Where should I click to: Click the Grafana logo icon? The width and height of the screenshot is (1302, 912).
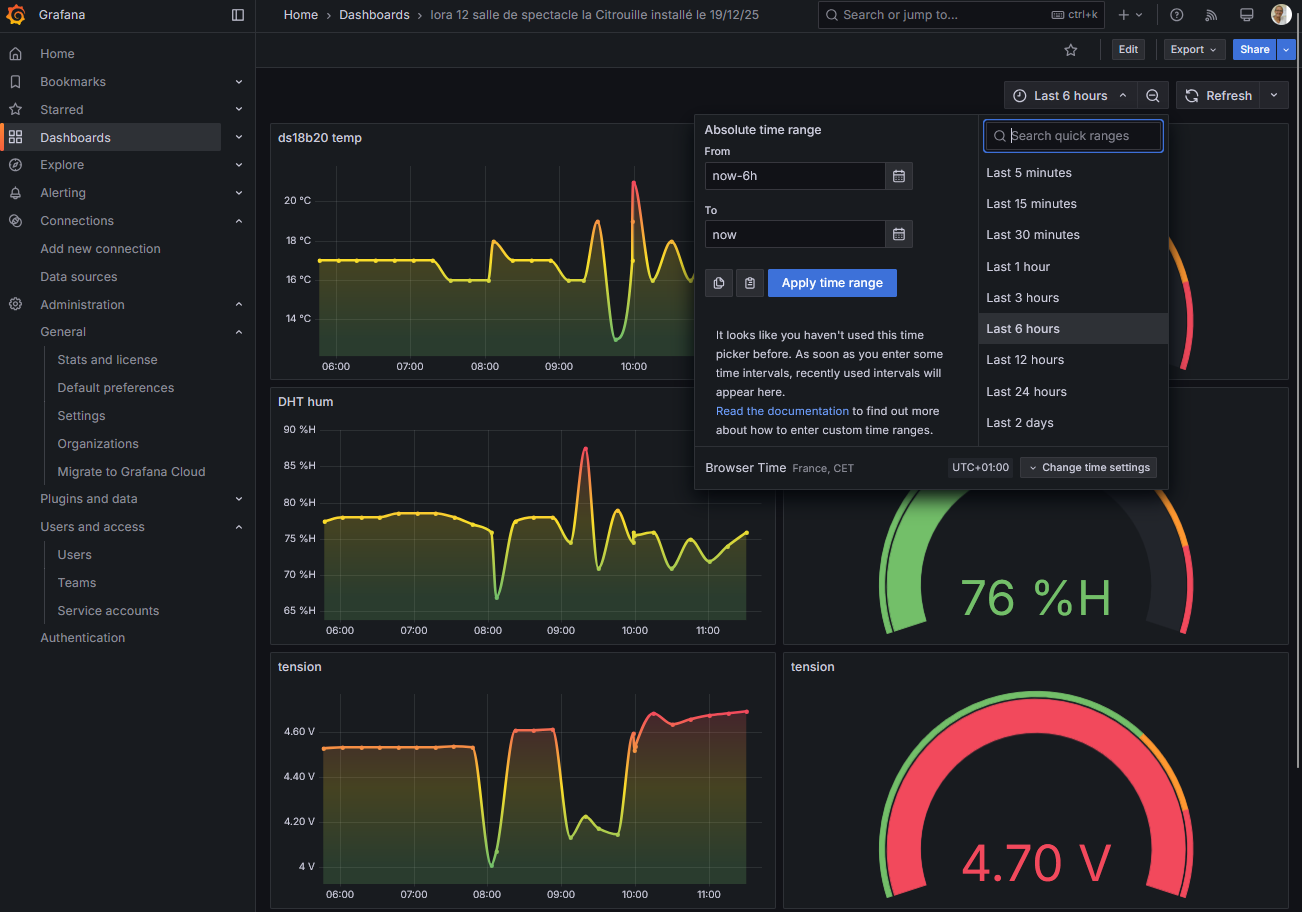[x=16, y=15]
